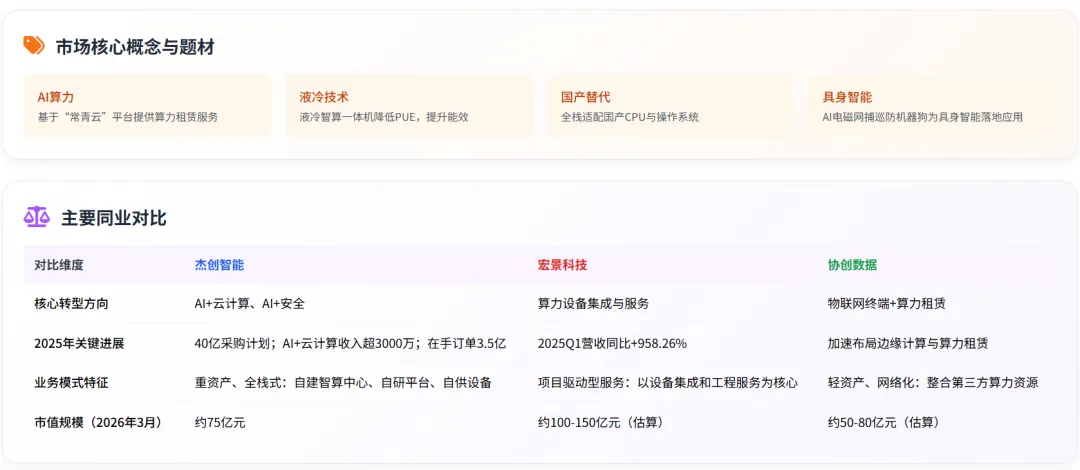Select the 国产替代 concept card title
1080x470 pixels.
coord(585,97)
